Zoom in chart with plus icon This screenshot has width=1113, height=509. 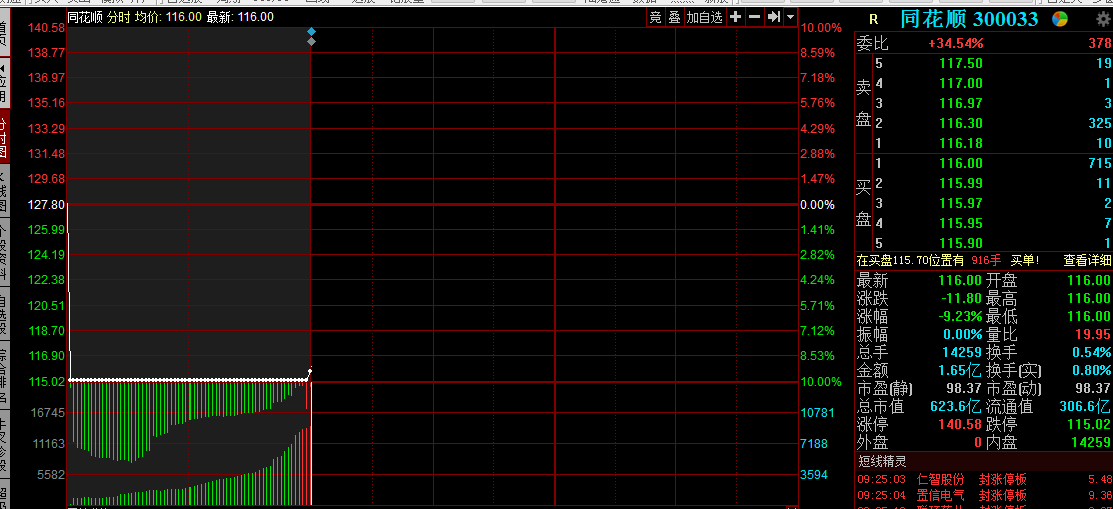736,17
